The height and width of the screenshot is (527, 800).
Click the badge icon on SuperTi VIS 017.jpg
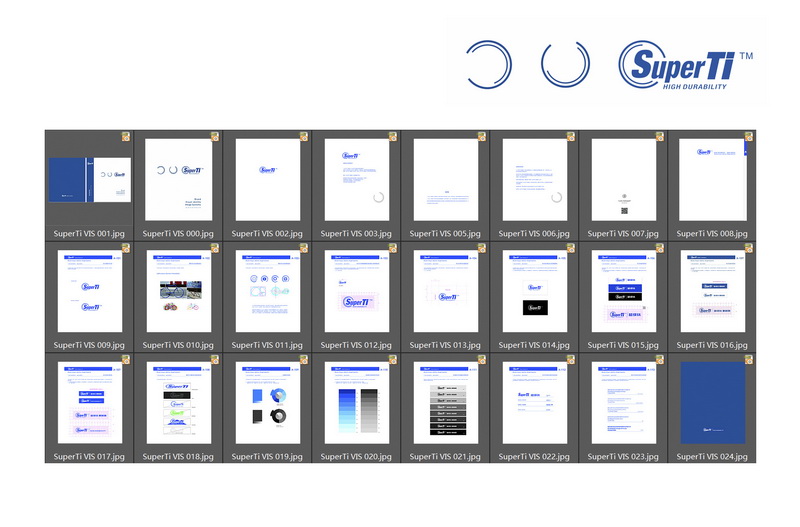(x=126, y=360)
